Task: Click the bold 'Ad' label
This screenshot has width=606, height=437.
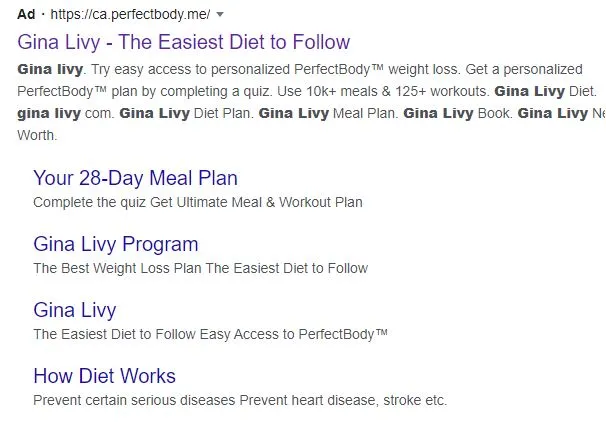Action: pyautogui.click(x=26, y=14)
